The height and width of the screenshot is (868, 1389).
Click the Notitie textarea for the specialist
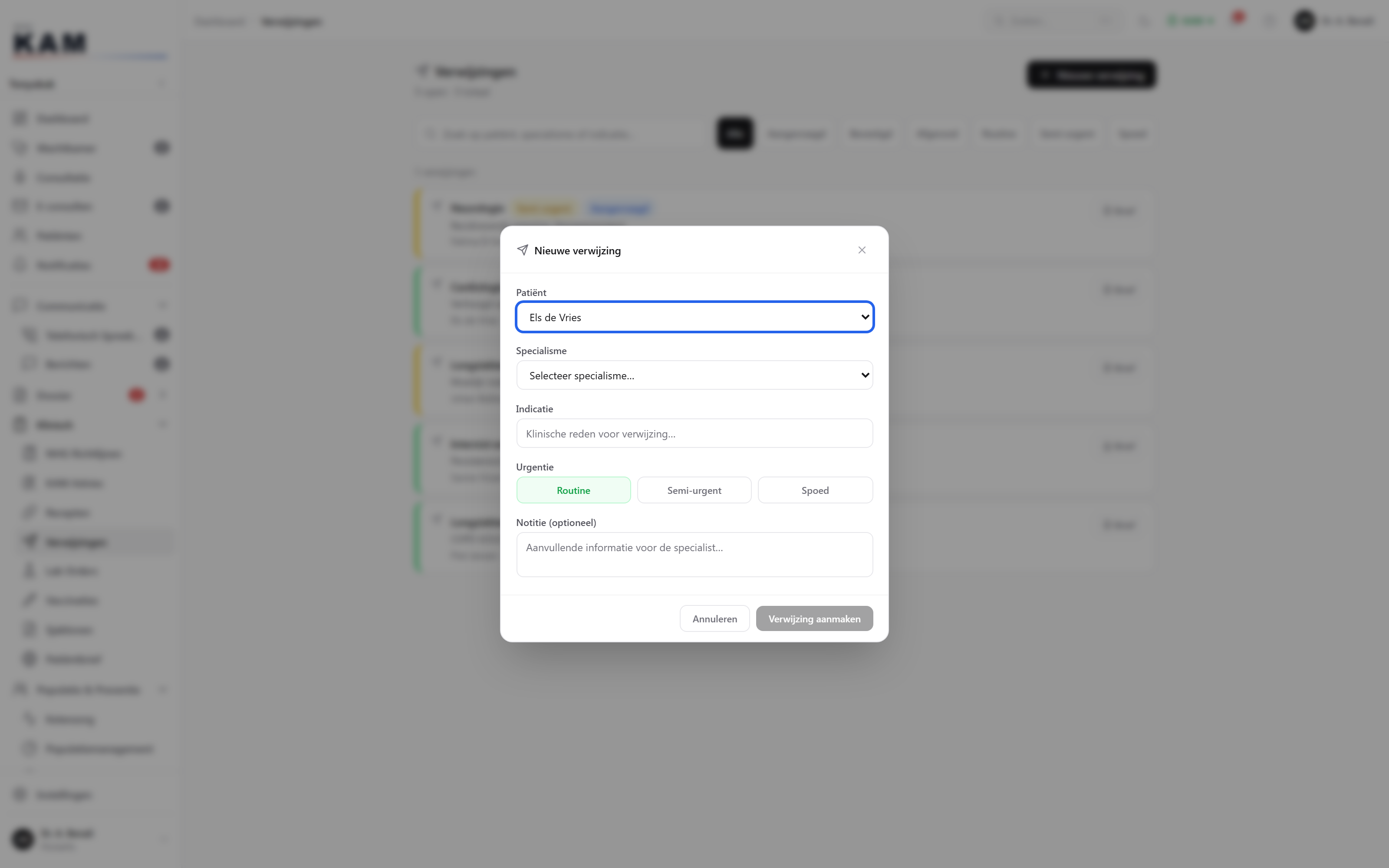coord(694,555)
